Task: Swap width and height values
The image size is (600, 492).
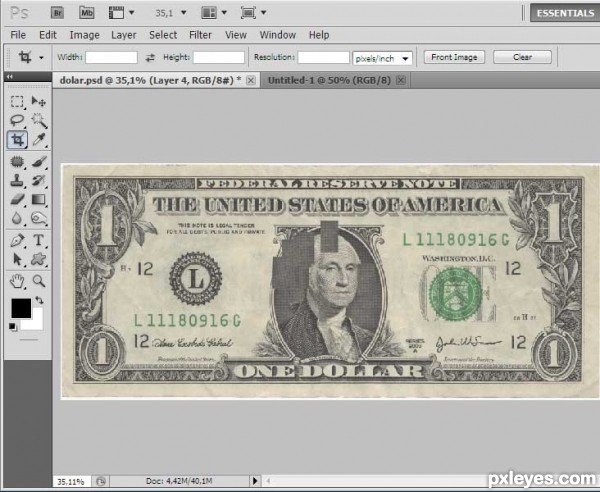Action: [x=150, y=58]
